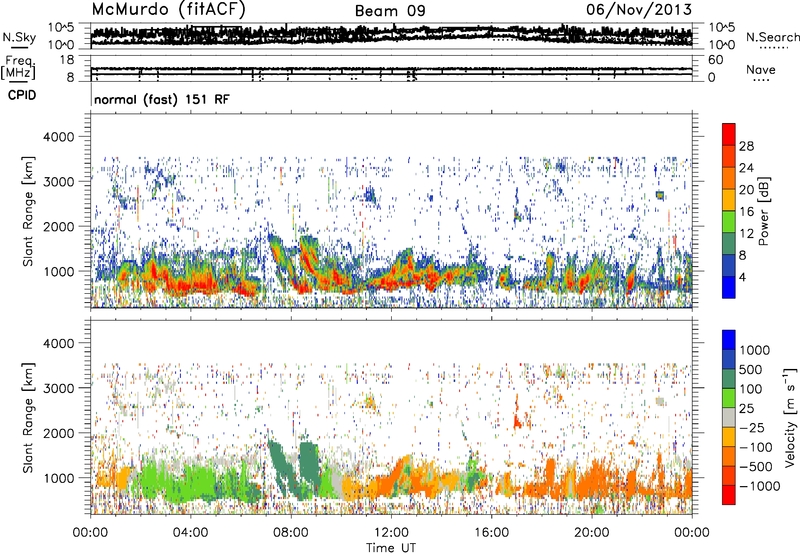Click the -1000 tick on Velocity colorbar
Screen dimensions: 800x554
point(759,486)
